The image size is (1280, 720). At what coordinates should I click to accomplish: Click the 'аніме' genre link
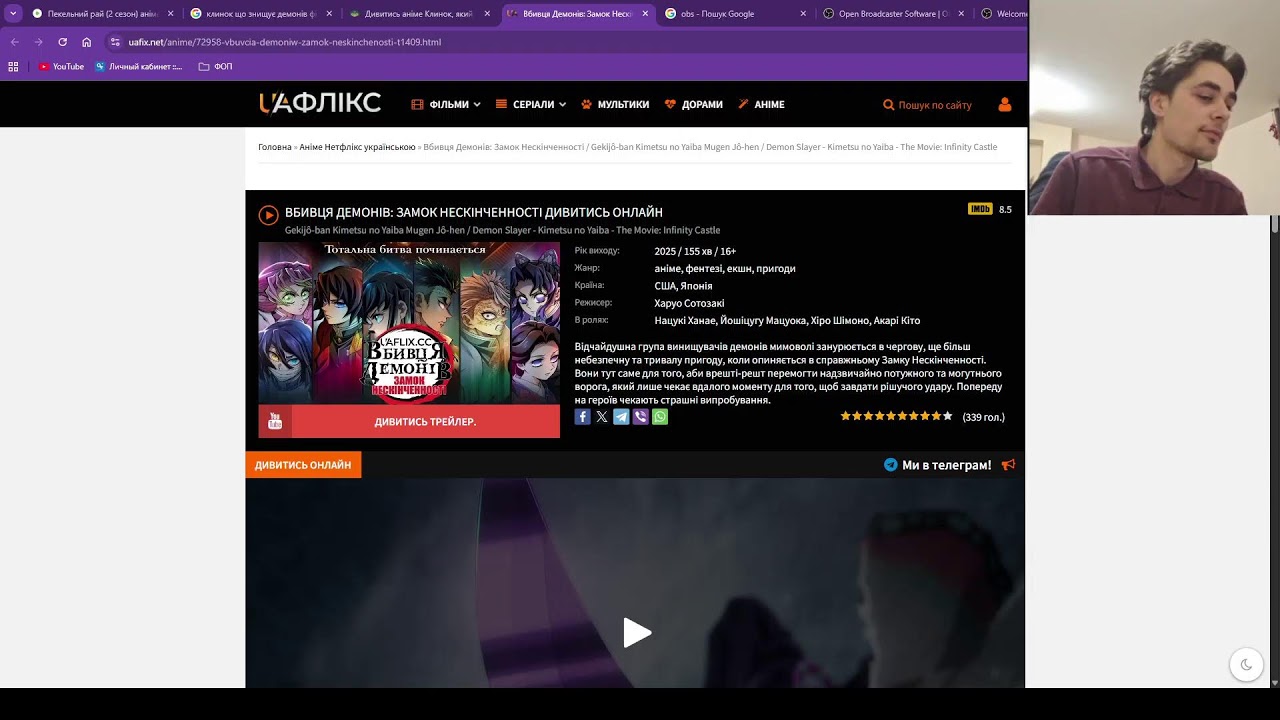point(667,269)
